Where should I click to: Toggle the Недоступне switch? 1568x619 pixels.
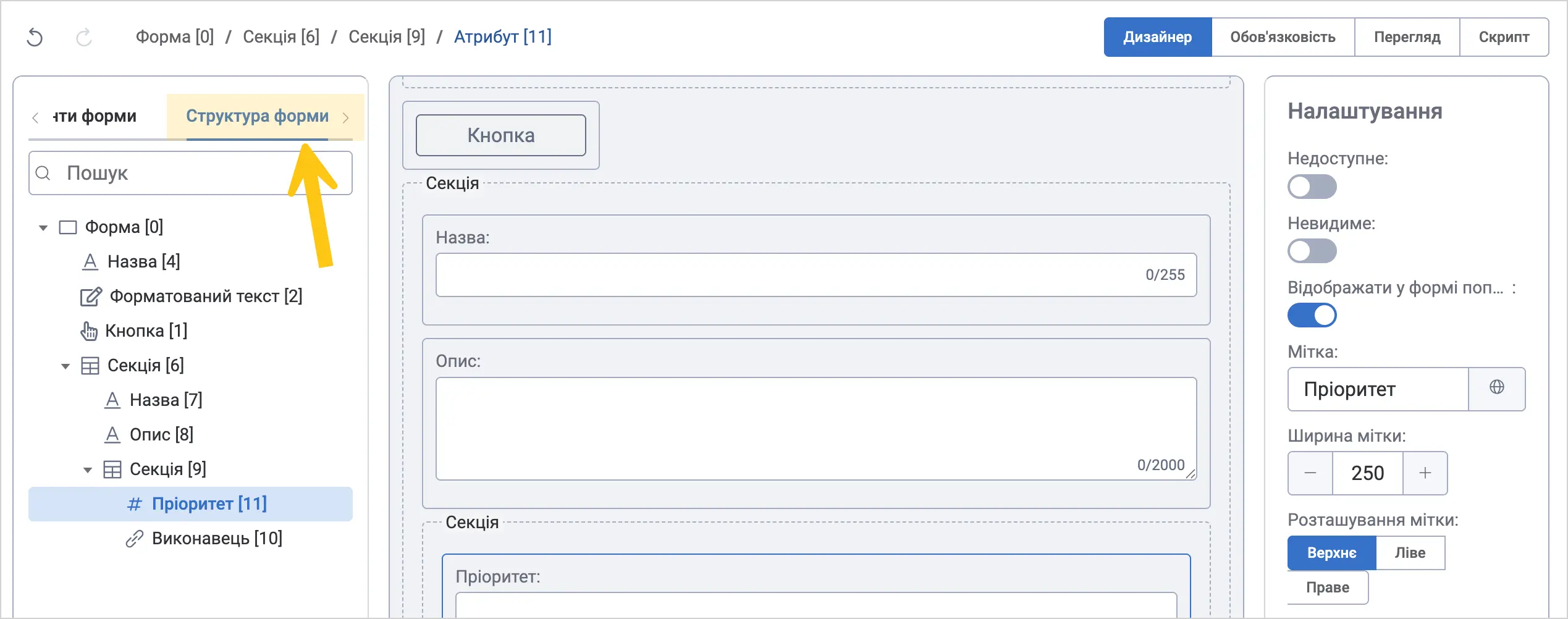1312,187
